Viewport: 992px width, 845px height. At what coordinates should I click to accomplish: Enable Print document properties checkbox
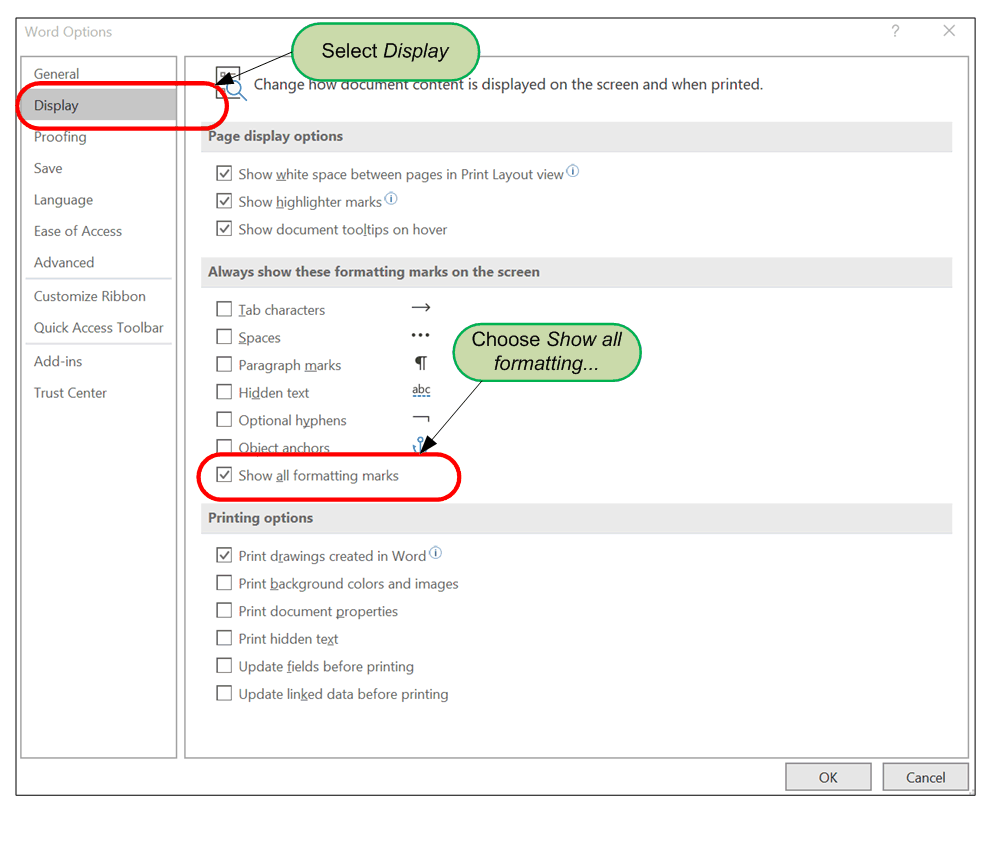[x=224, y=610]
